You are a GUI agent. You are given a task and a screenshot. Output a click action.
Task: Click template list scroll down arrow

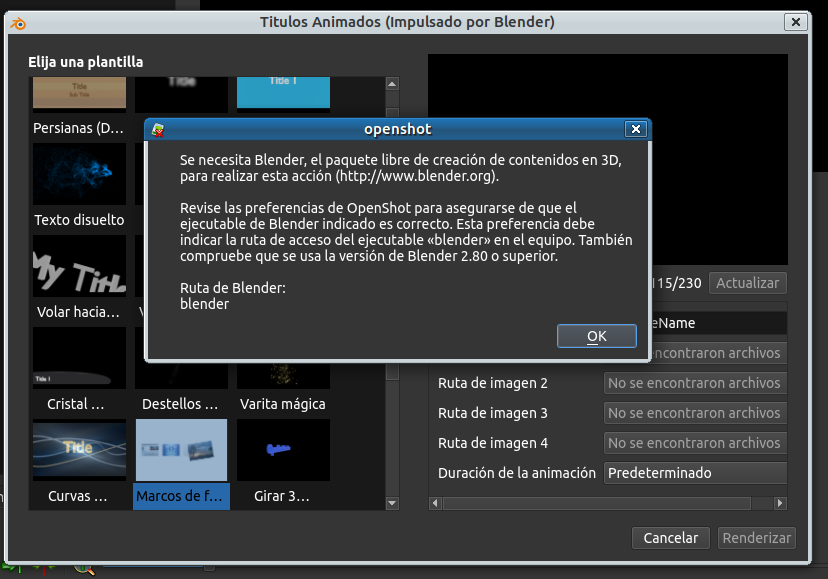pyautogui.click(x=392, y=503)
